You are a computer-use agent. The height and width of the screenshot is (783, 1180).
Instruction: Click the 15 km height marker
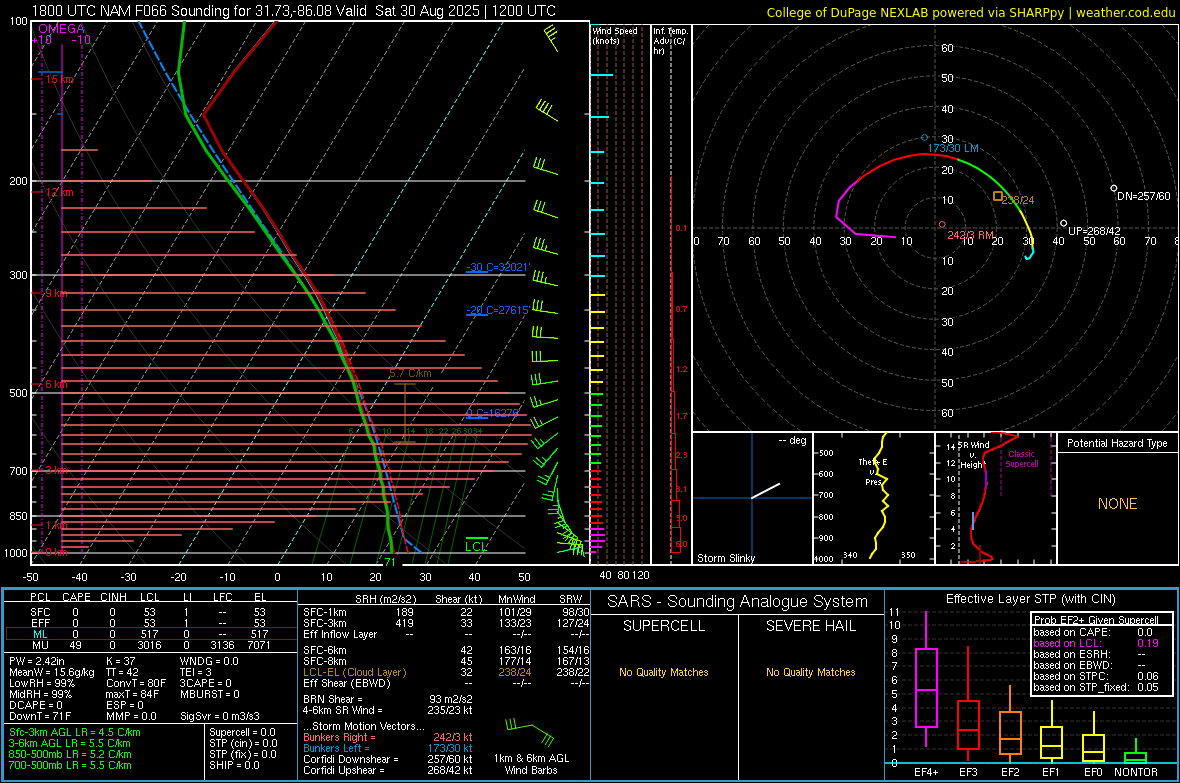click(x=59, y=79)
